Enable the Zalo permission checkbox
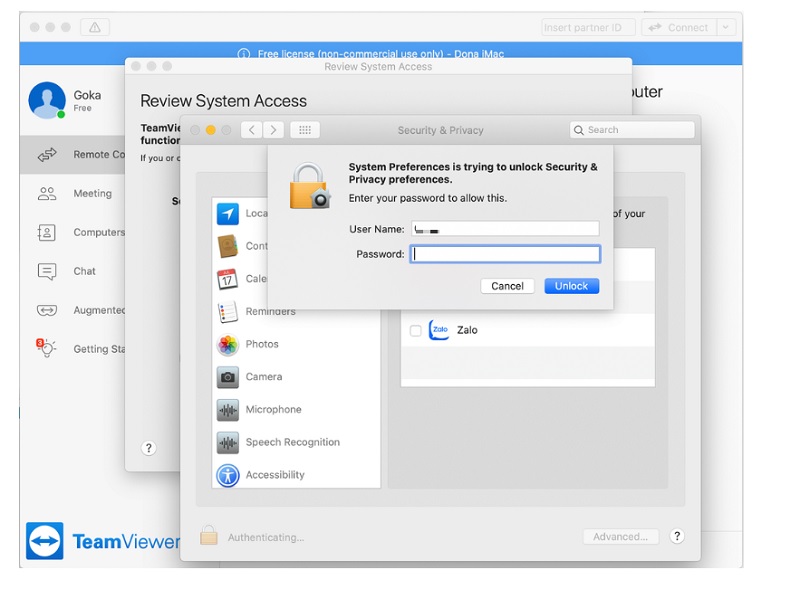Viewport: 800px width, 589px height. coord(415,330)
